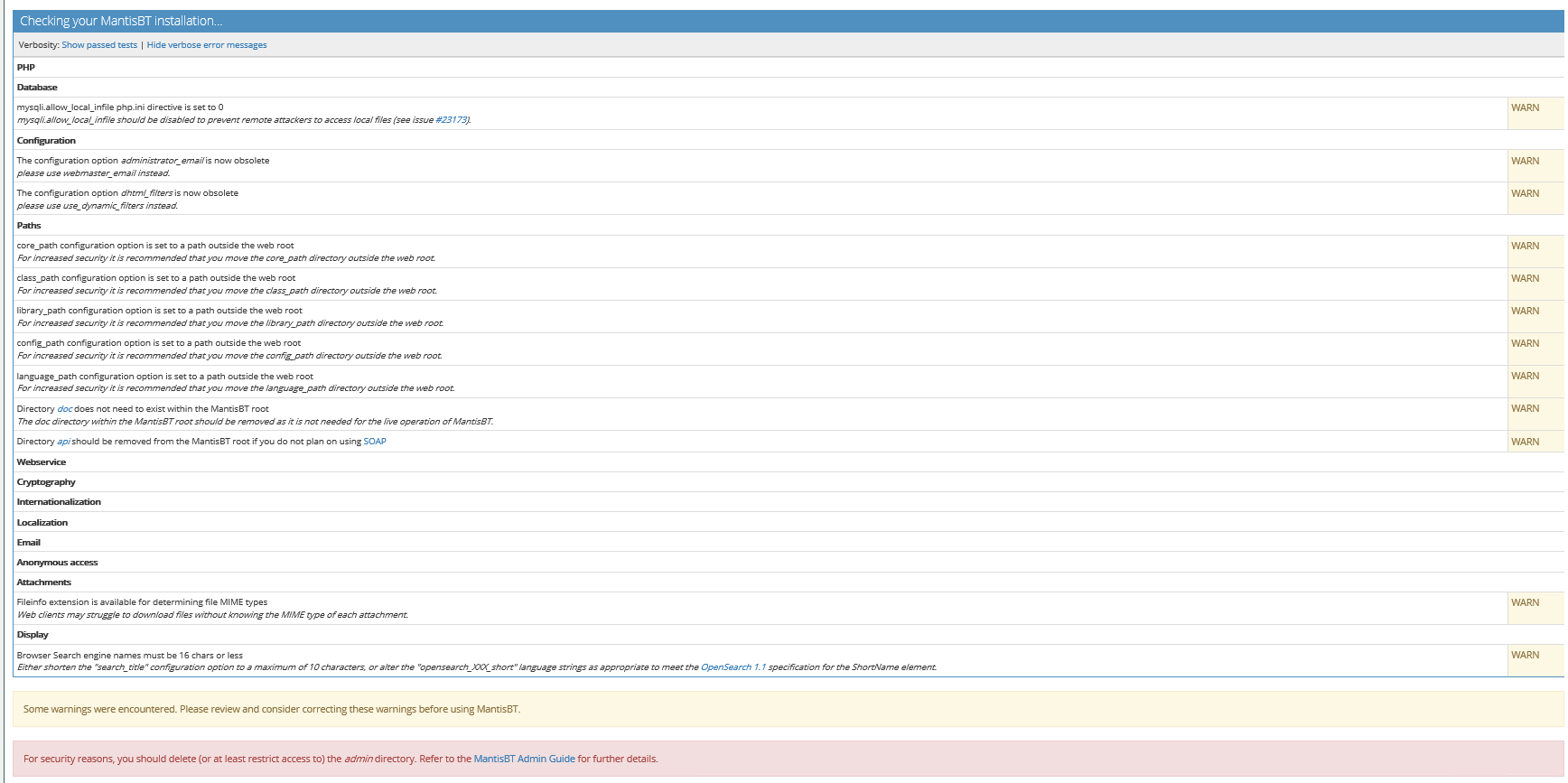Click the 'Show passed tests' link
Screen dimensions: 1568x783
coord(99,45)
